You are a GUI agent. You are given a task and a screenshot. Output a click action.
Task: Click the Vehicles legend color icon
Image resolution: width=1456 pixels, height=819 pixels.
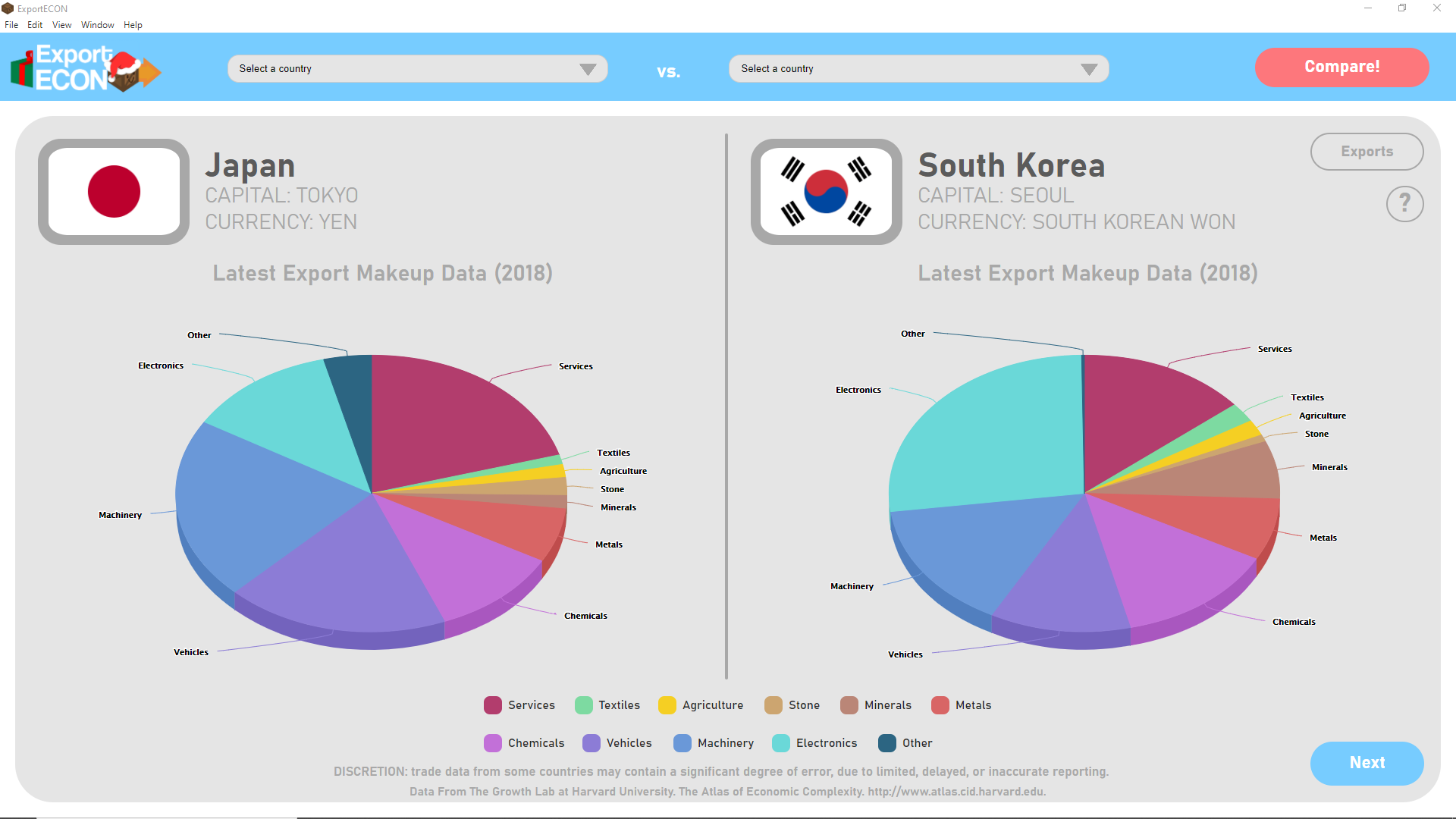point(591,743)
